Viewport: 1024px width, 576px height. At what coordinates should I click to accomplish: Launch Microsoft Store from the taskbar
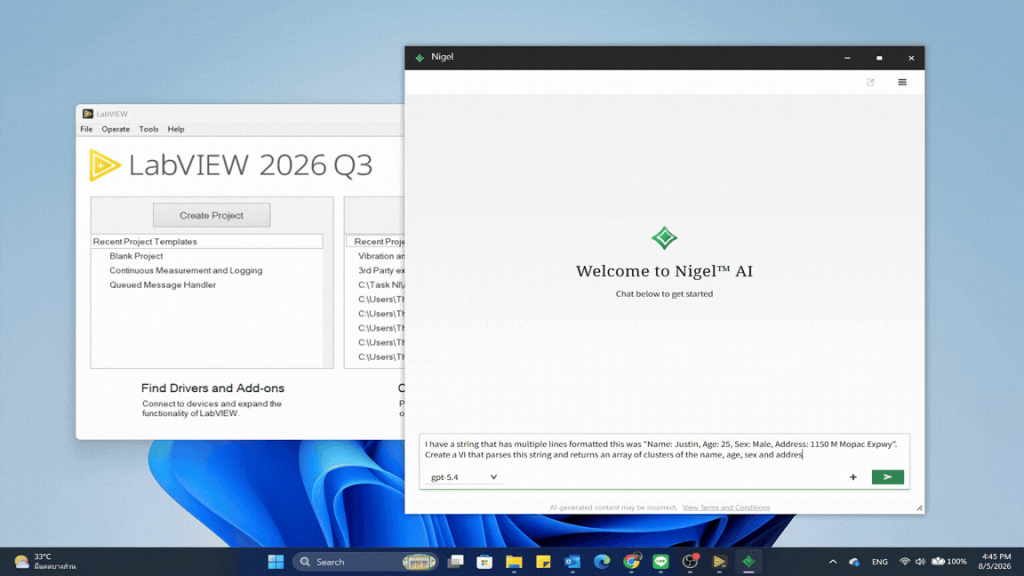tap(485, 562)
